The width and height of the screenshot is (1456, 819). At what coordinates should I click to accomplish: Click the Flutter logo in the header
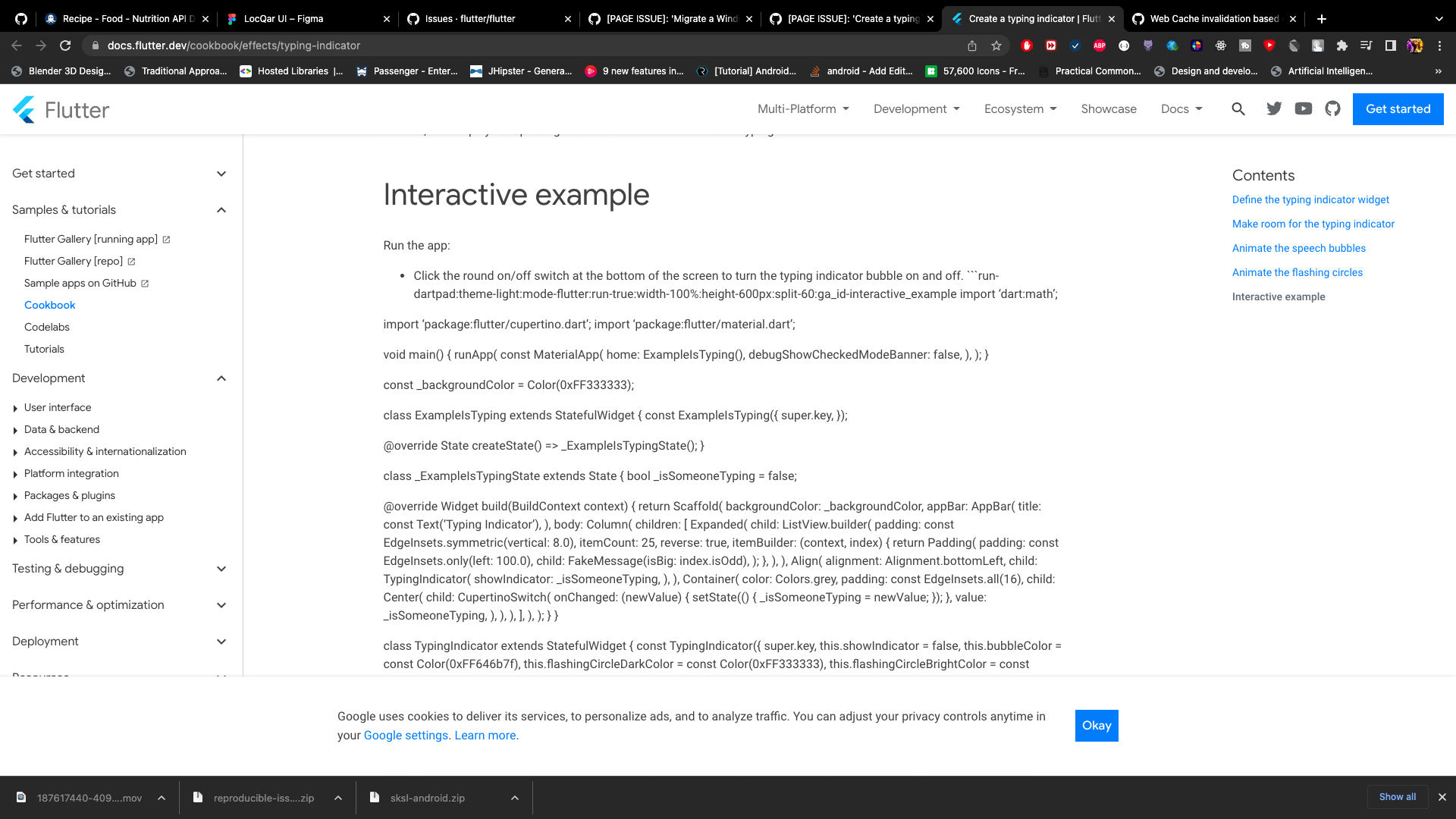[x=61, y=109]
